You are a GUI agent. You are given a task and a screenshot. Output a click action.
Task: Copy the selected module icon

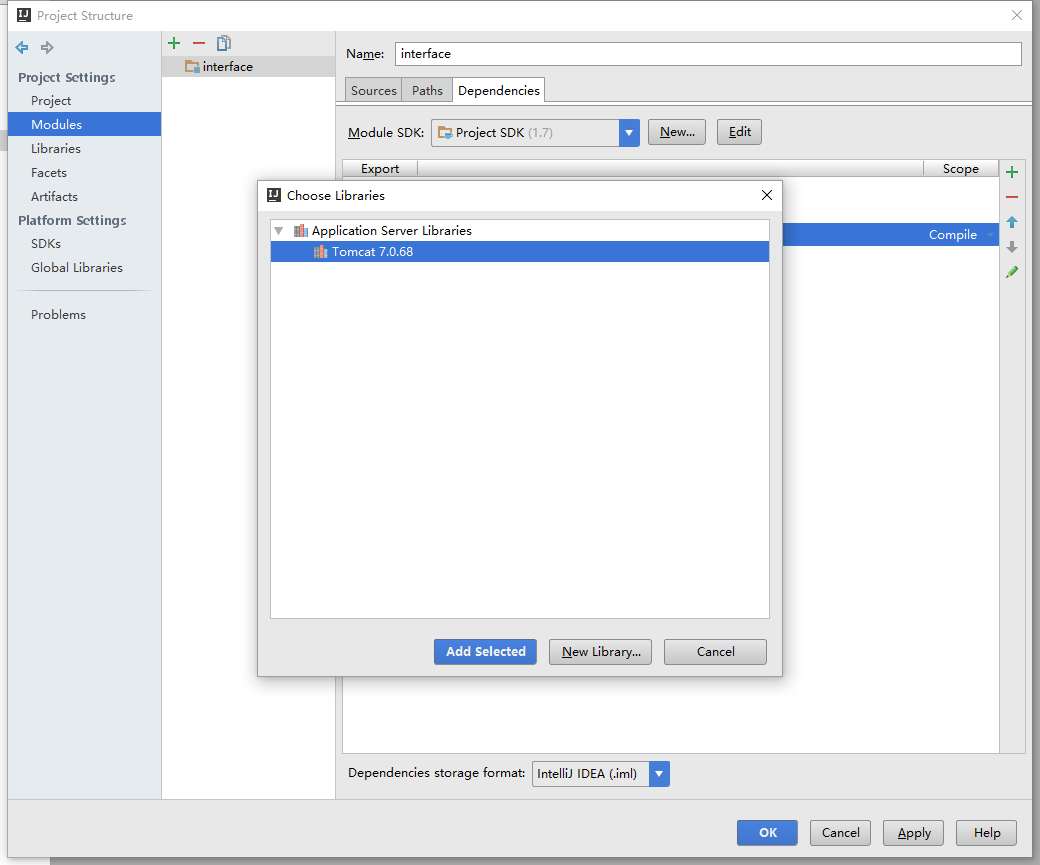point(224,43)
